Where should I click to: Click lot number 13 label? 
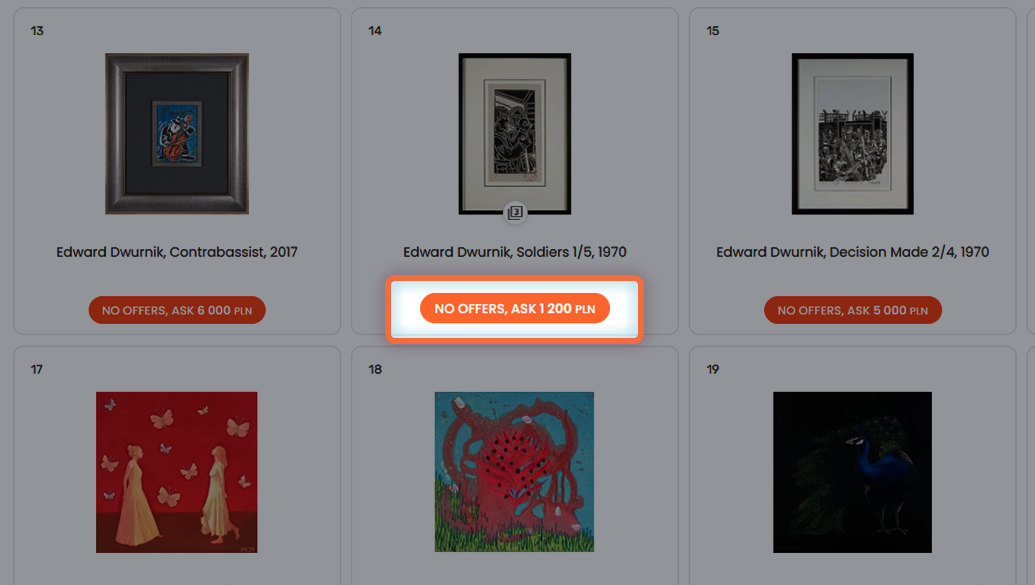(x=37, y=31)
